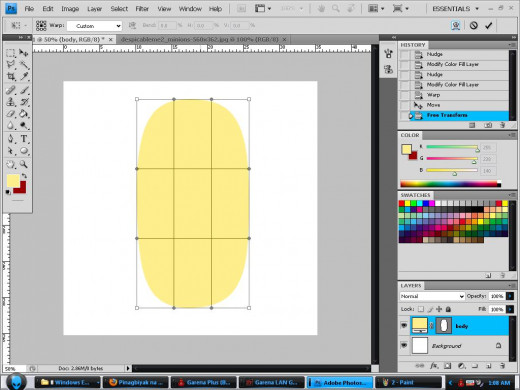The image size is (520, 390).
Task: Open status bar info arrow
Action: (x=128, y=368)
